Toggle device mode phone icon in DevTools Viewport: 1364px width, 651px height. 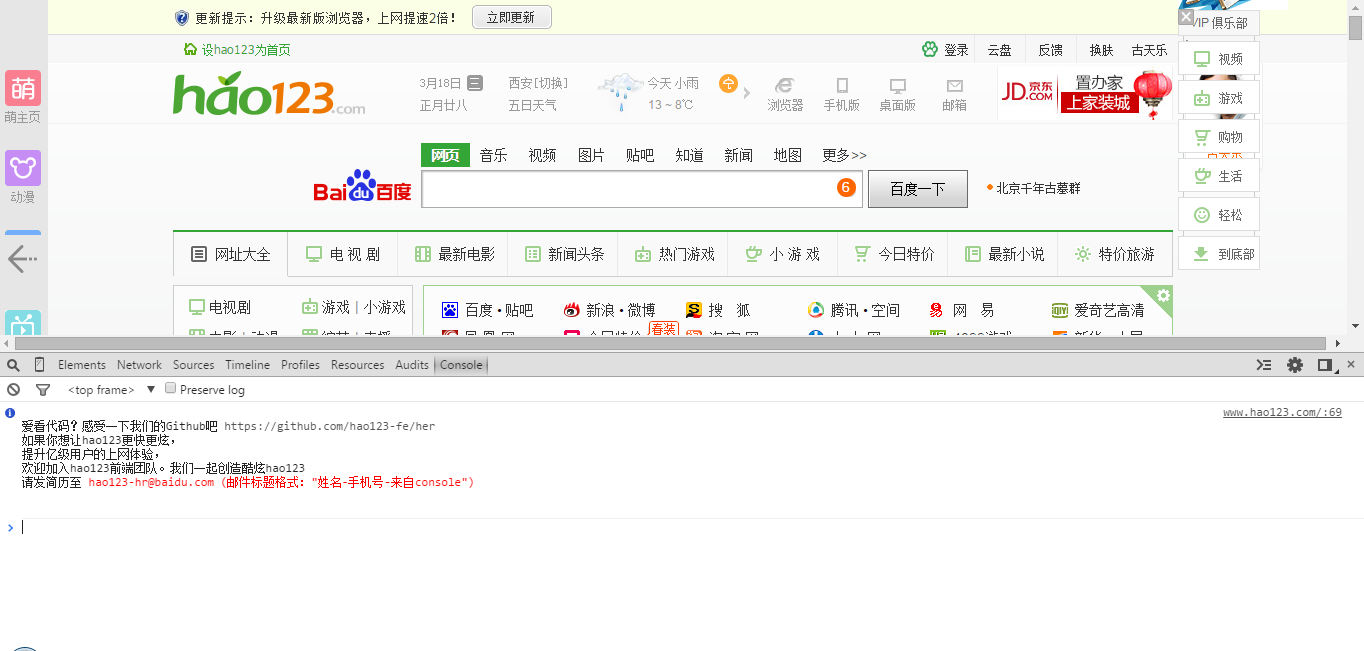click(x=39, y=365)
